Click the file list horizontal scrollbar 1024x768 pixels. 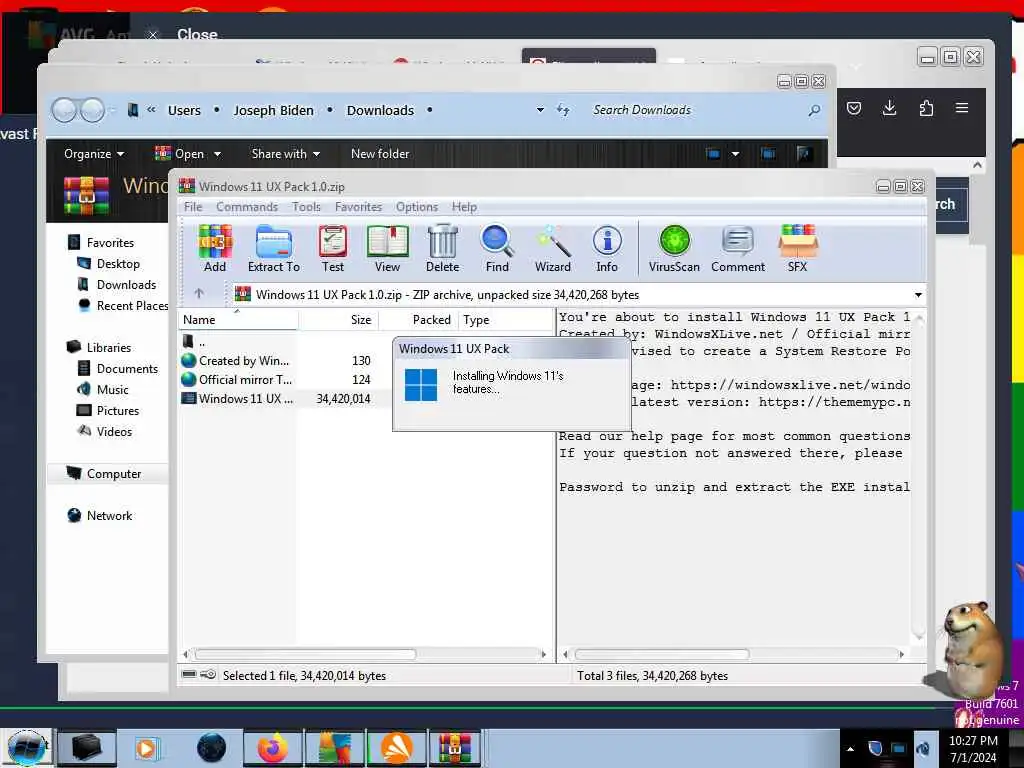tap(305, 654)
